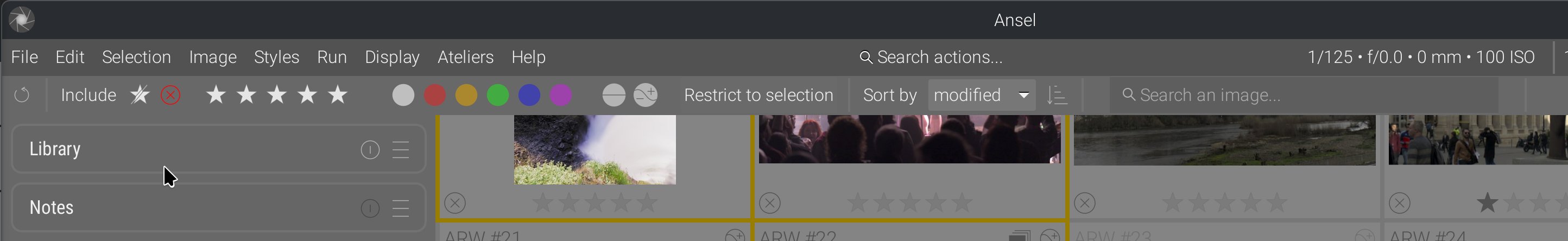Click Restrict to selection button
Image resolution: width=1568 pixels, height=241 pixels.
tap(758, 95)
